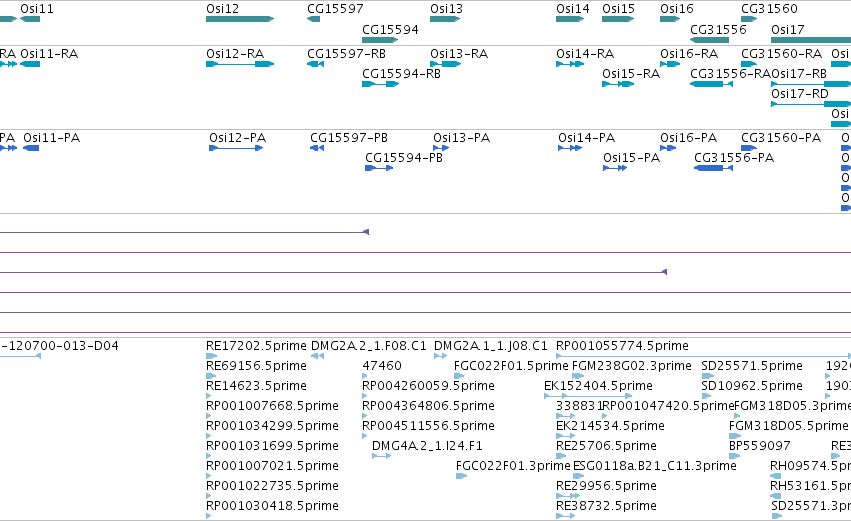Select transcript CG15594-RB
The height and width of the screenshot is (521, 851).
(x=380, y=84)
